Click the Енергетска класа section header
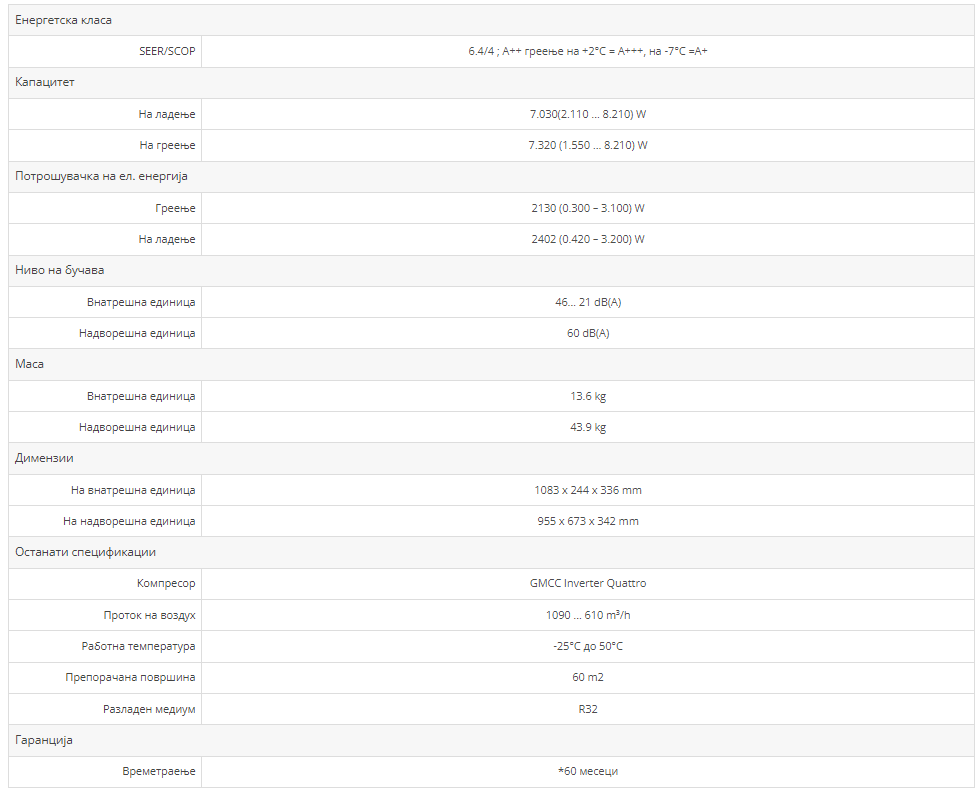Screen dimensions: 977x793 coord(64,20)
